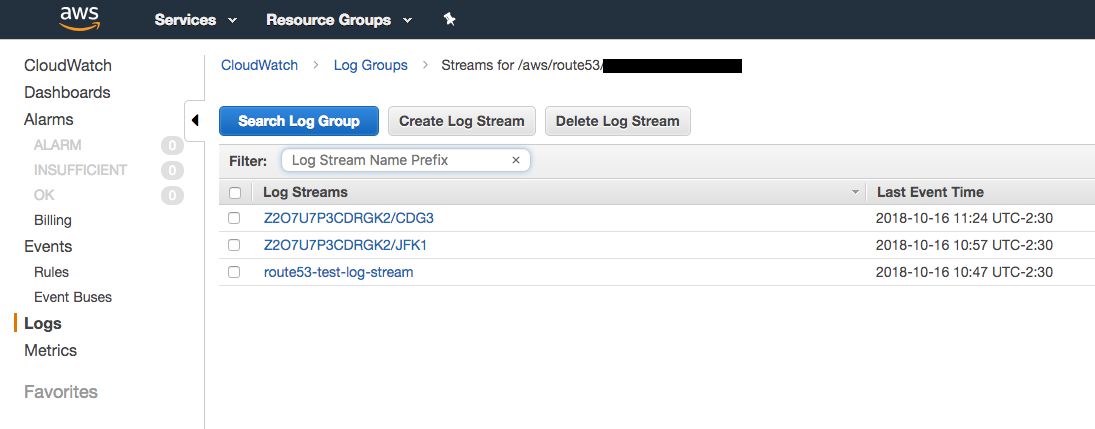The height and width of the screenshot is (429, 1095).
Task: Select CloudWatch in the sidebar
Action: pyautogui.click(x=68, y=66)
